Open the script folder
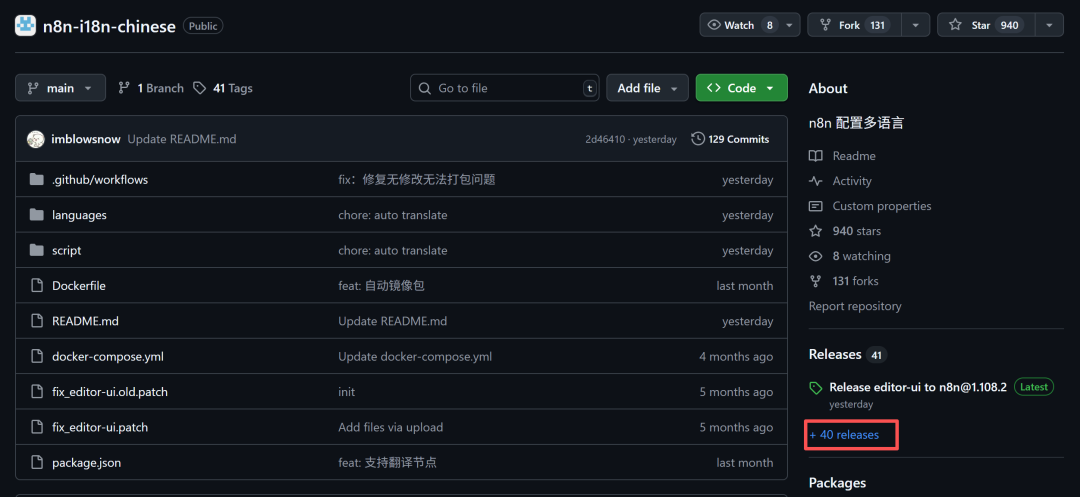Image resolution: width=1080 pixels, height=497 pixels. tap(67, 251)
